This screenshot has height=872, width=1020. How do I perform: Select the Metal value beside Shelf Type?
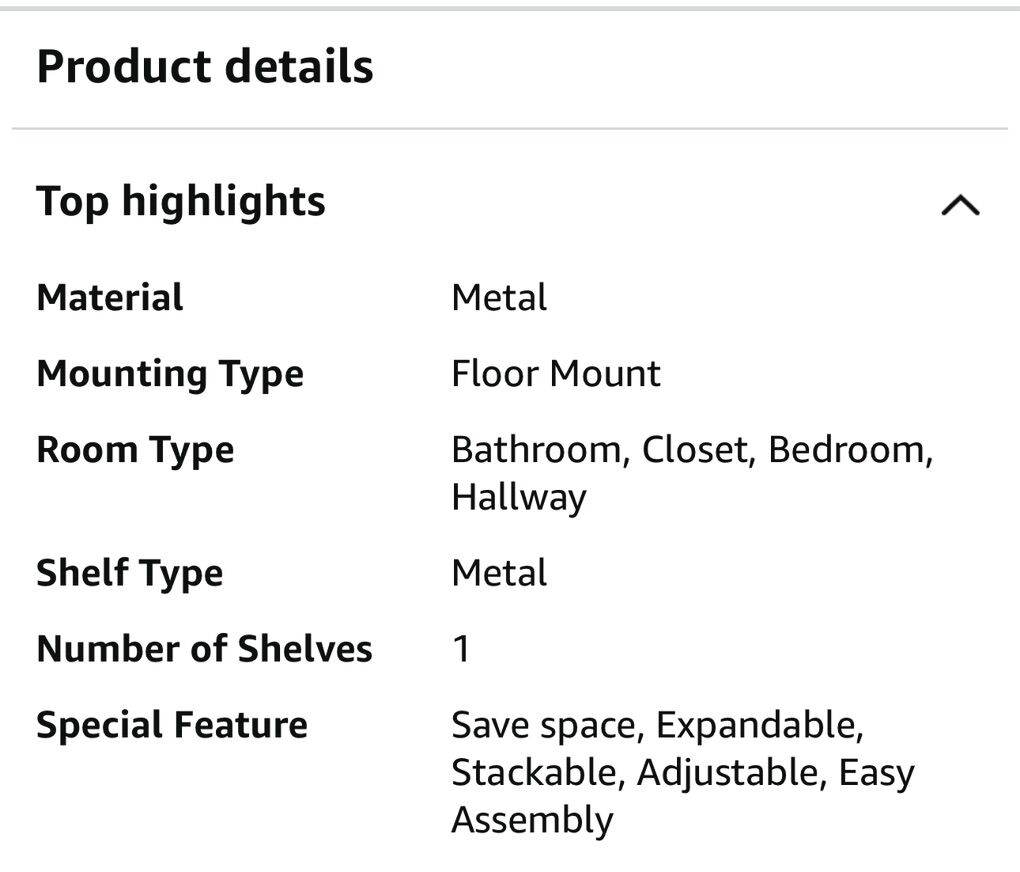[x=499, y=573]
